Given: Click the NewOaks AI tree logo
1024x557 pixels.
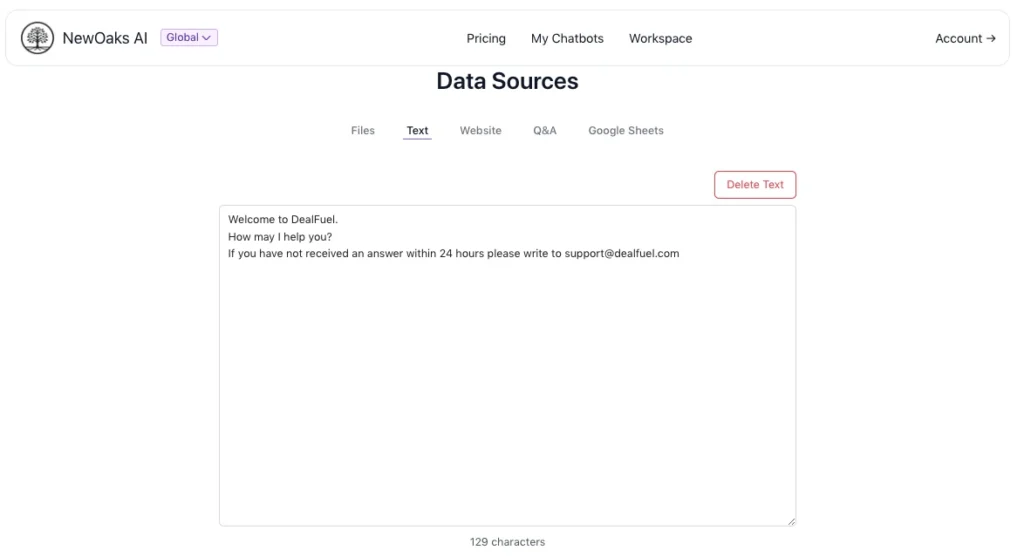Looking at the screenshot, I should click(x=37, y=38).
